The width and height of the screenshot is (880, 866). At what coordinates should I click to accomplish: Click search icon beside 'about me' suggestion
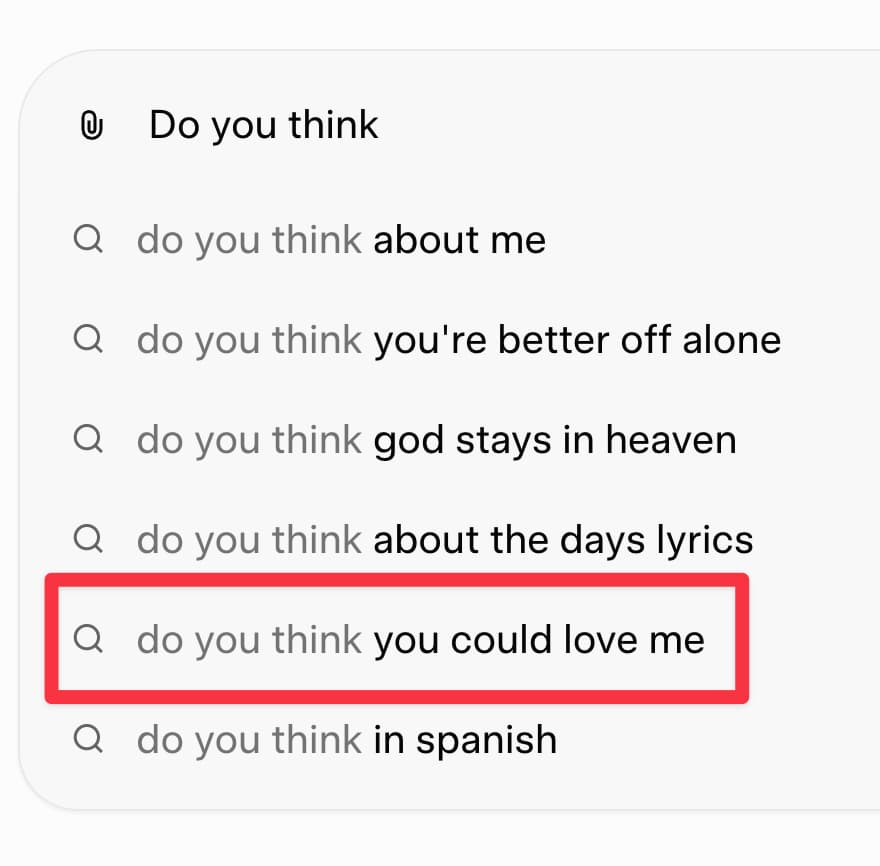point(89,239)
